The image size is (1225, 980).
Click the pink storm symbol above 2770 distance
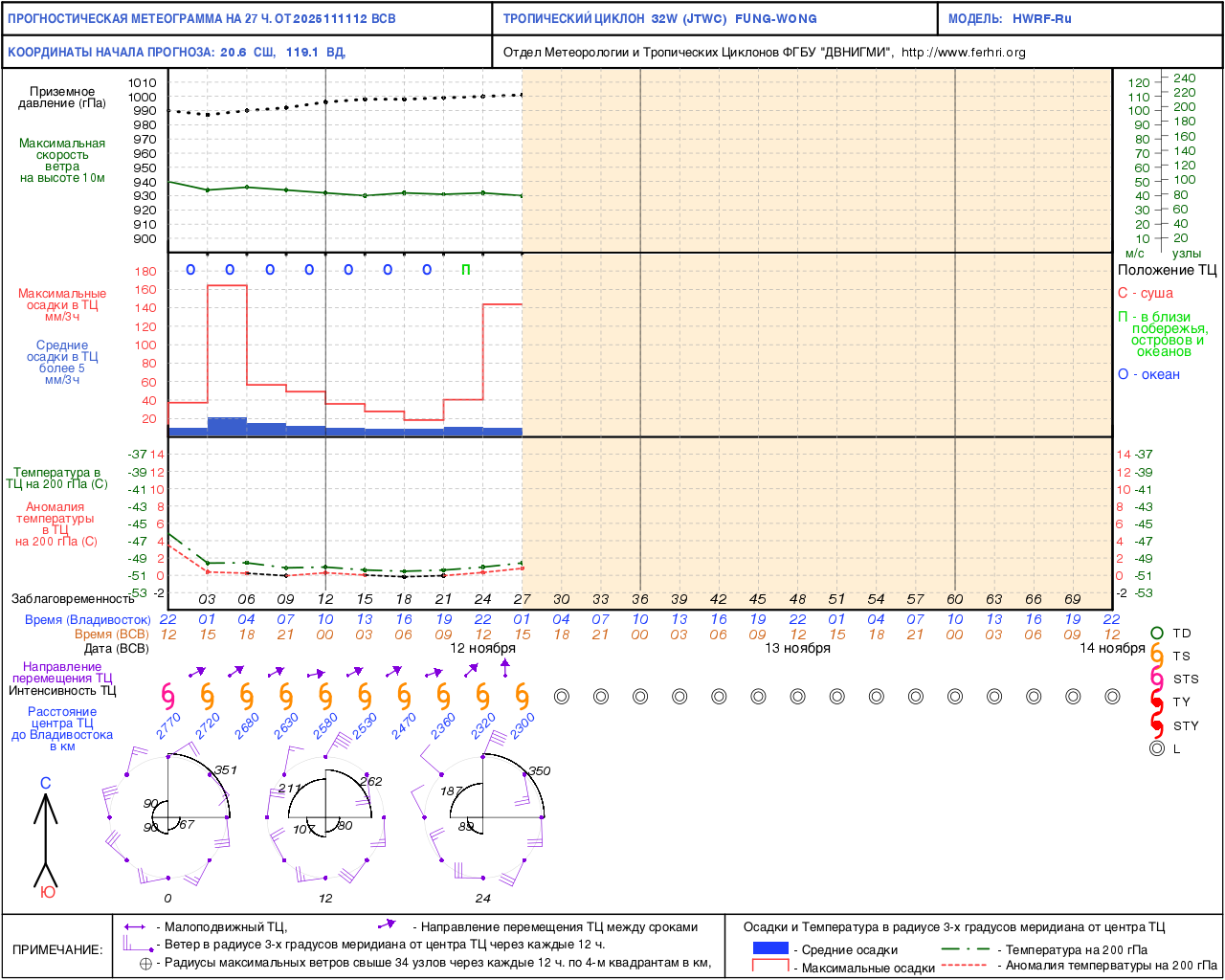167,696
